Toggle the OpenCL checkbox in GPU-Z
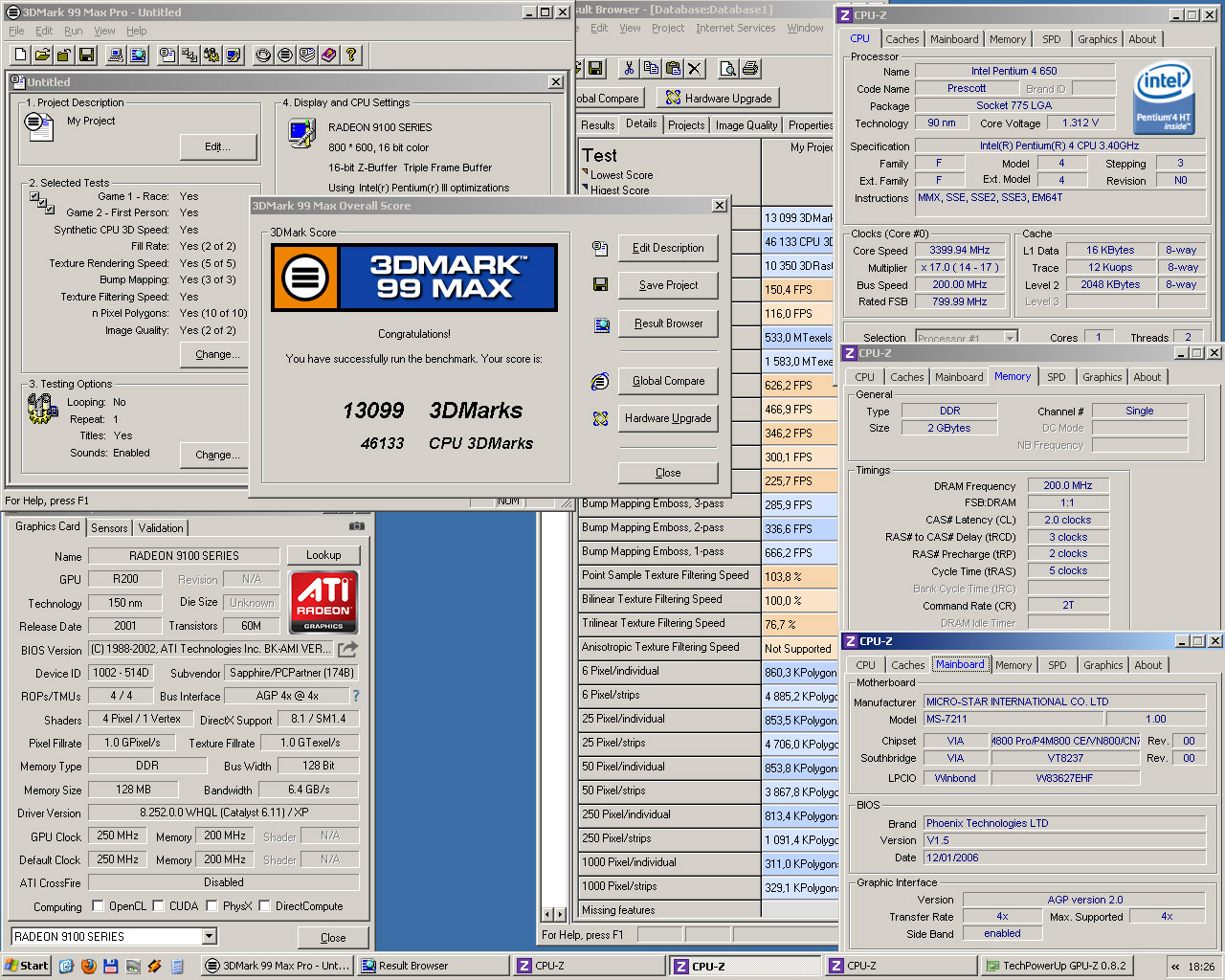This screenshot has width=1225, height=980. click(98, 905)
